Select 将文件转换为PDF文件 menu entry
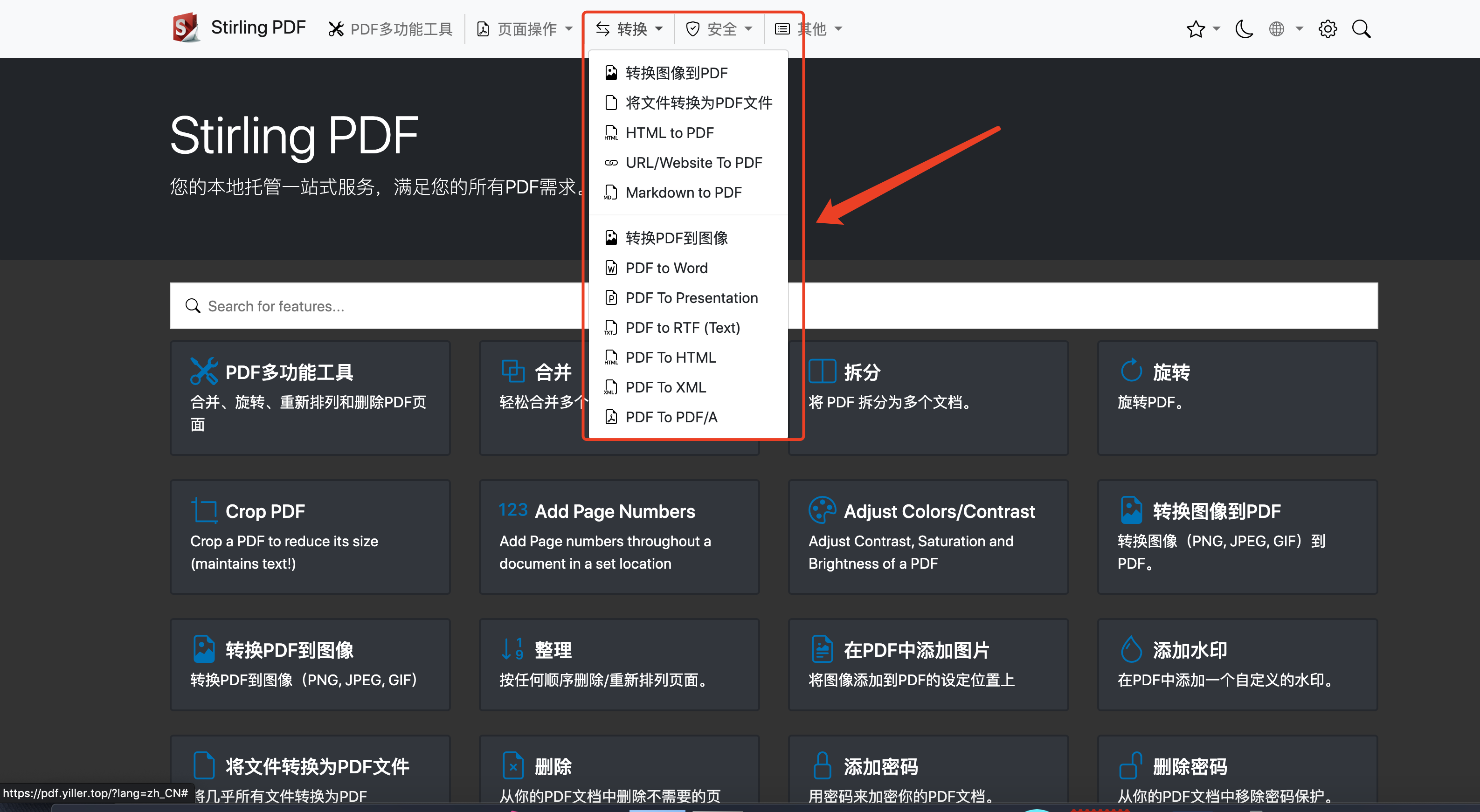This screenshot has height=812, width=1480. click(x=688, y=103)
